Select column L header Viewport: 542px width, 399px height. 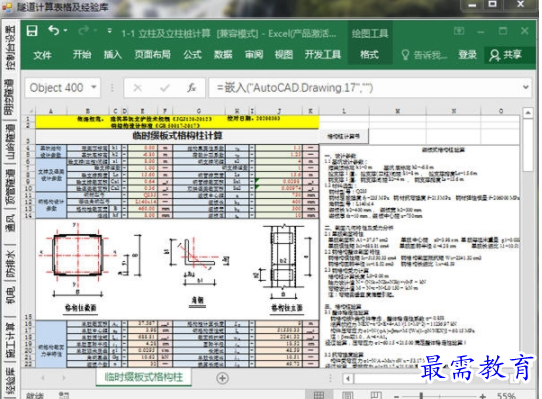344,111
